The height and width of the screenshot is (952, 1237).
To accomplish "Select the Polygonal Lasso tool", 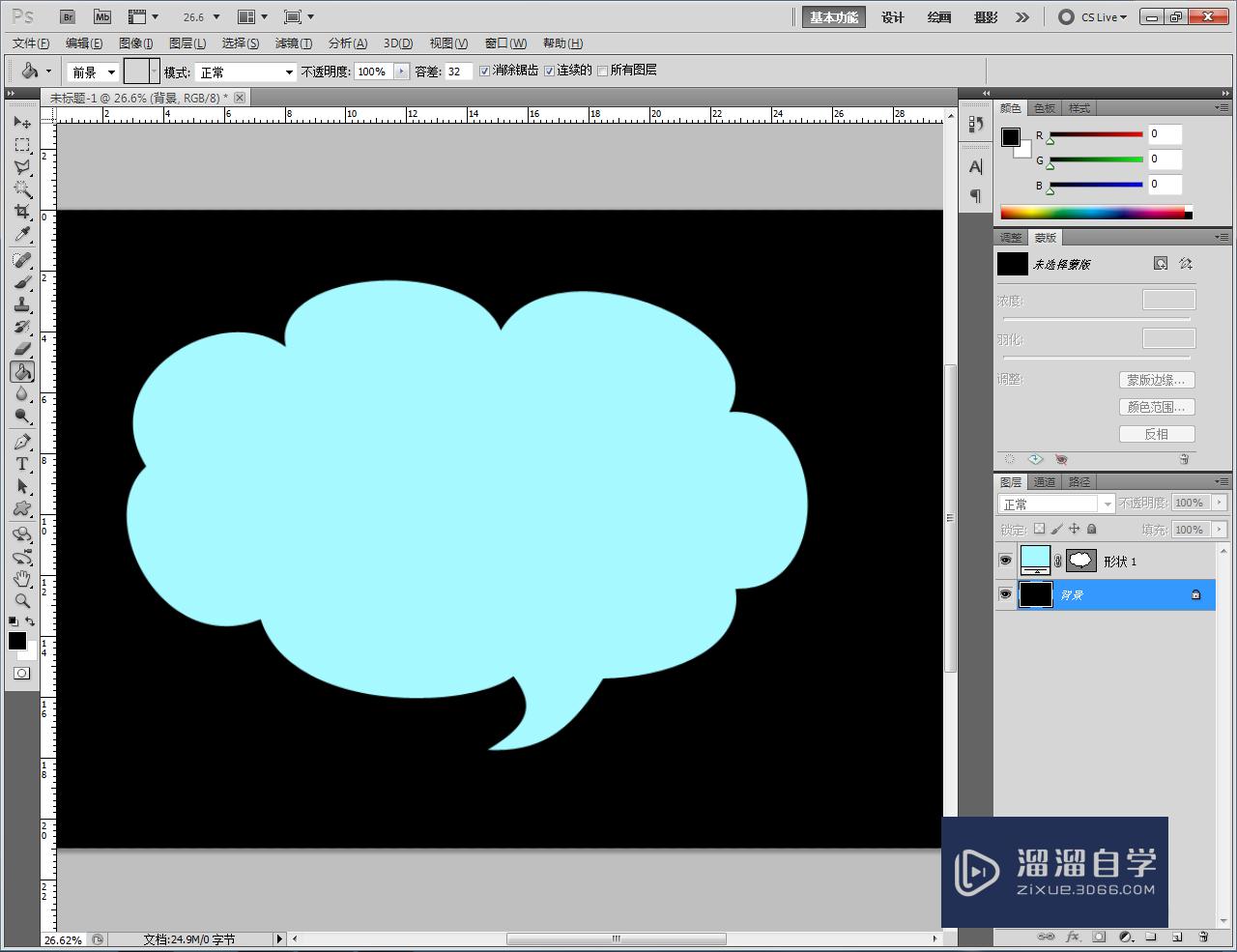I will pos(22,167).
